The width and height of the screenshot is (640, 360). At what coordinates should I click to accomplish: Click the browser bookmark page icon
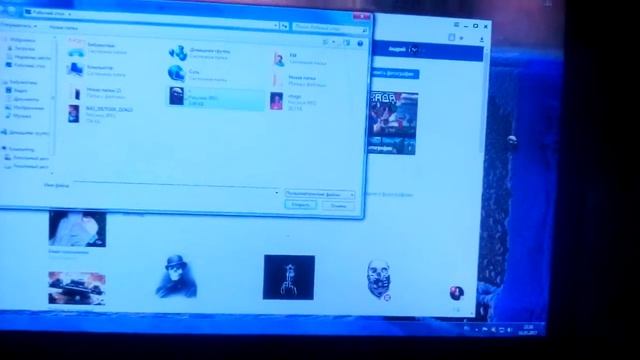pos(451,38)
